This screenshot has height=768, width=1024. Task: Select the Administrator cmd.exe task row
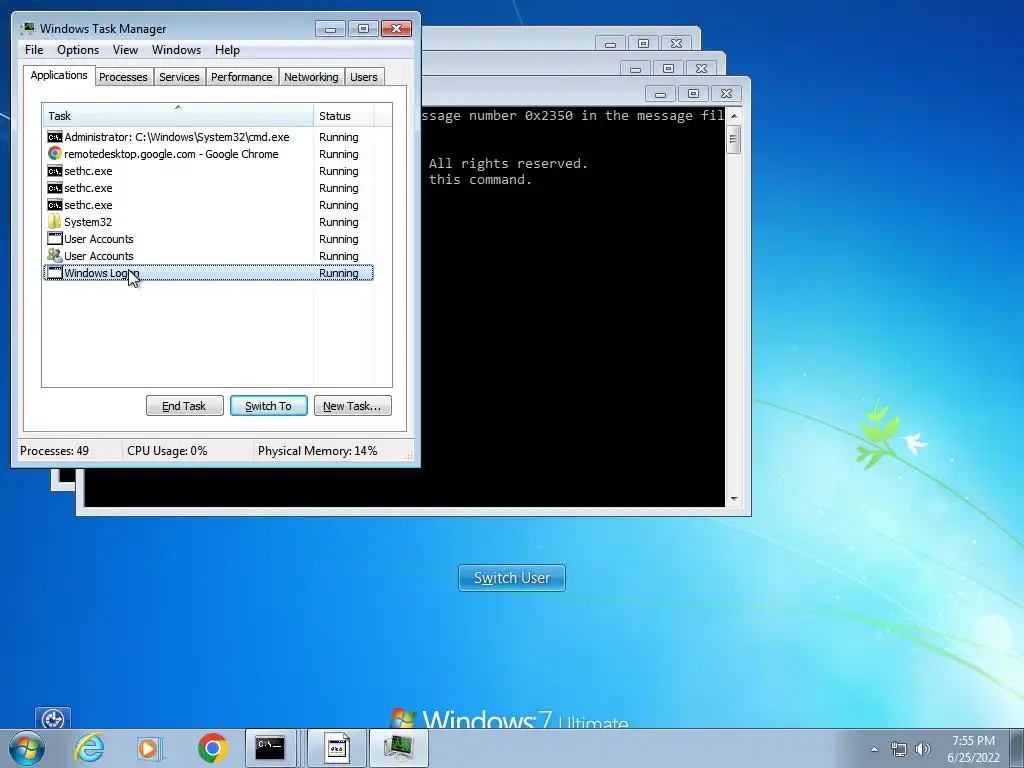tap(208, 137)
